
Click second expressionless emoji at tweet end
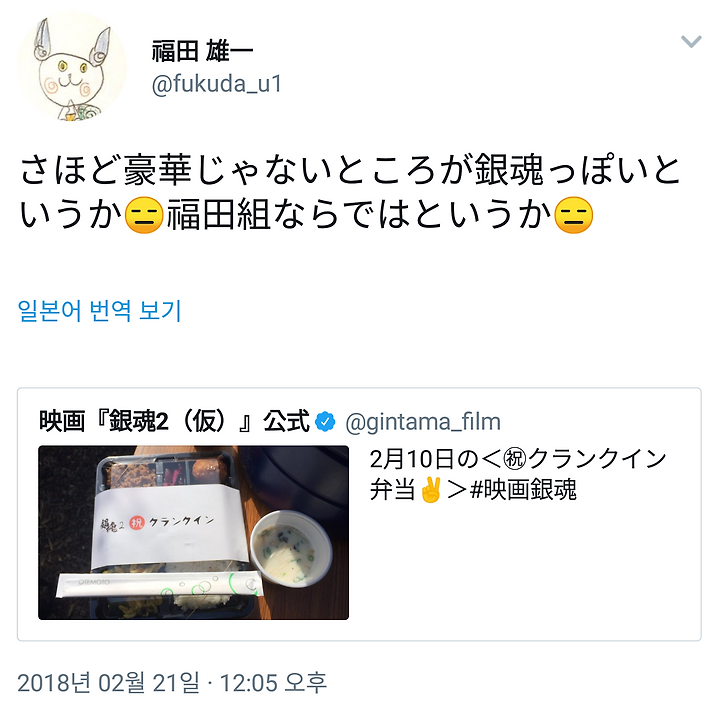click(574, 215)
